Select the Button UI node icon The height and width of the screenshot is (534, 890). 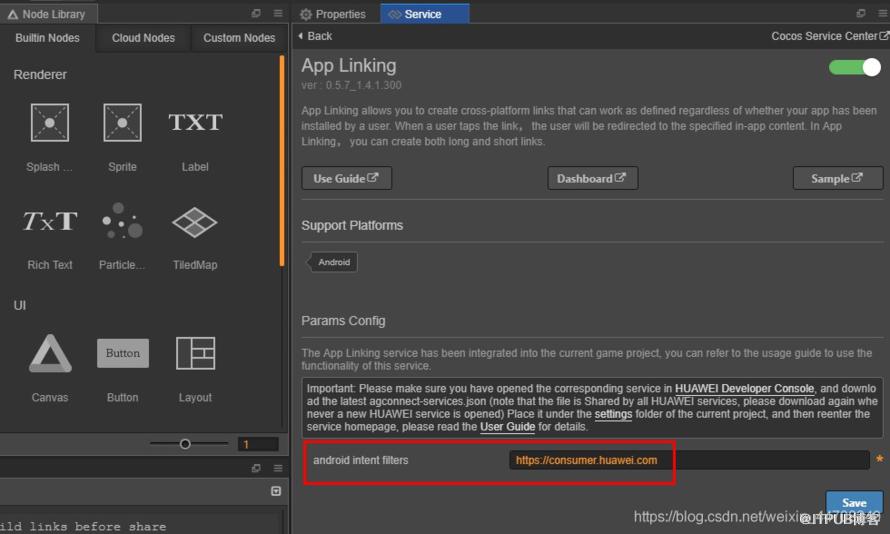tap(123, 353)
